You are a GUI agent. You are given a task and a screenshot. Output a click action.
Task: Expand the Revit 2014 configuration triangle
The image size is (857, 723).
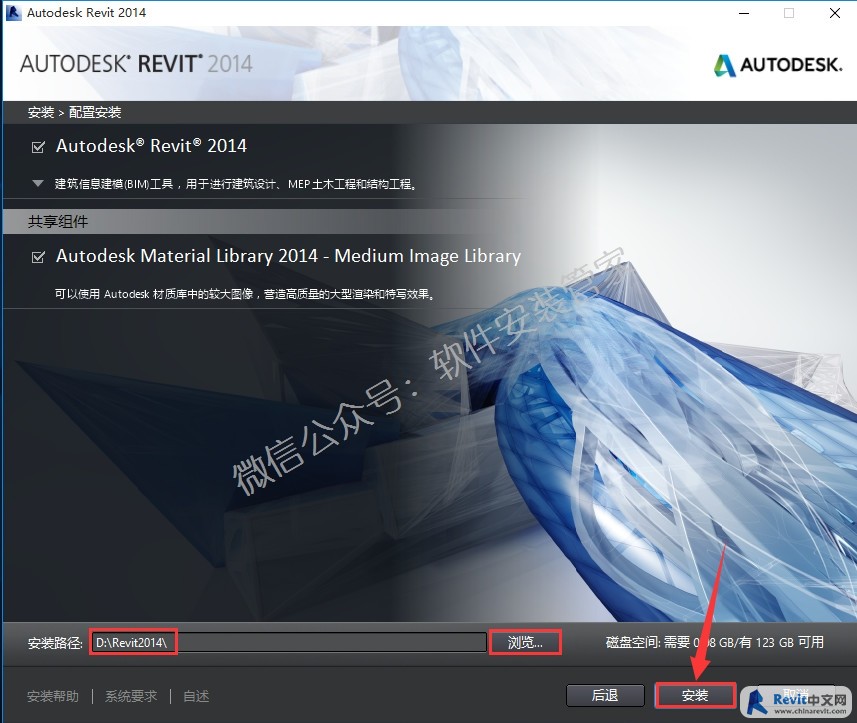pyautogui.click(x=38, y=184)
